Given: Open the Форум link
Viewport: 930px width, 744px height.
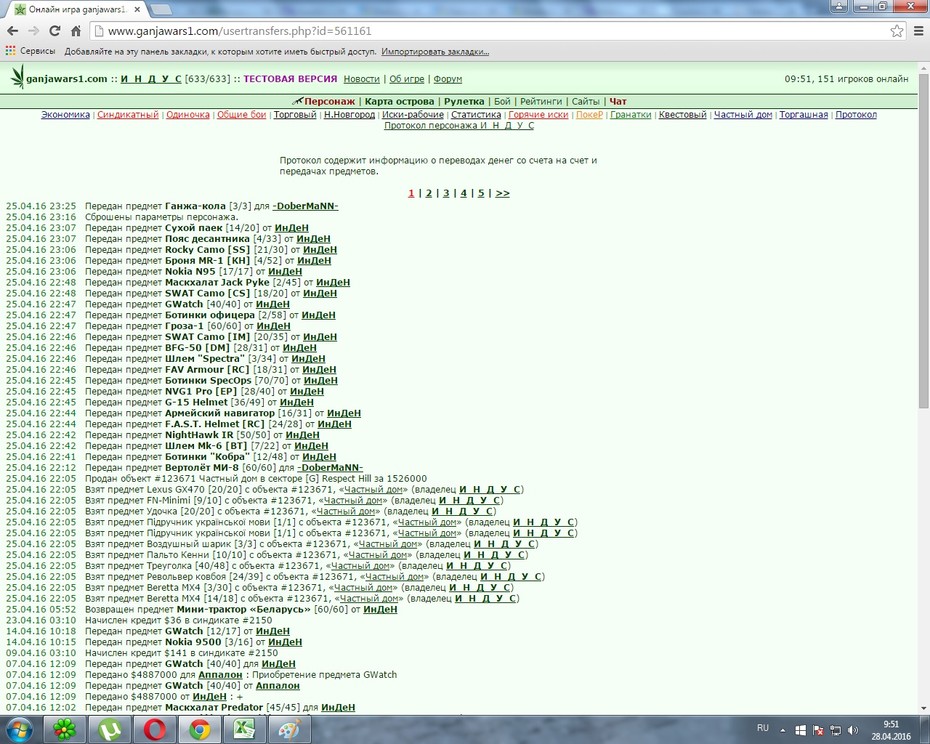Looking at the screenshot, I should click(x=447, y=79).
